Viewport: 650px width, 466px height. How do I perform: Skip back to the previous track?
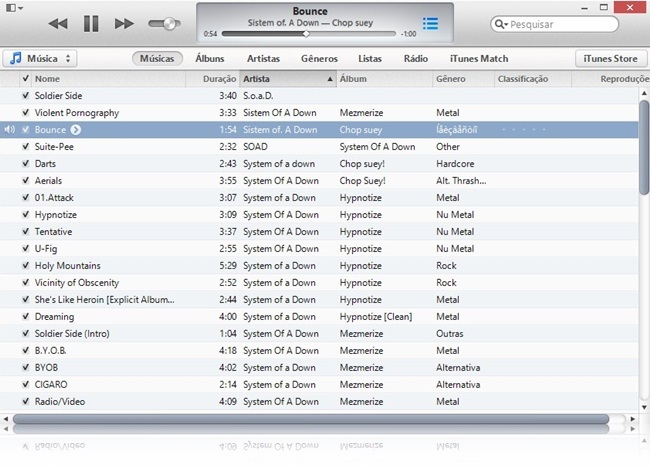(58, 24)
